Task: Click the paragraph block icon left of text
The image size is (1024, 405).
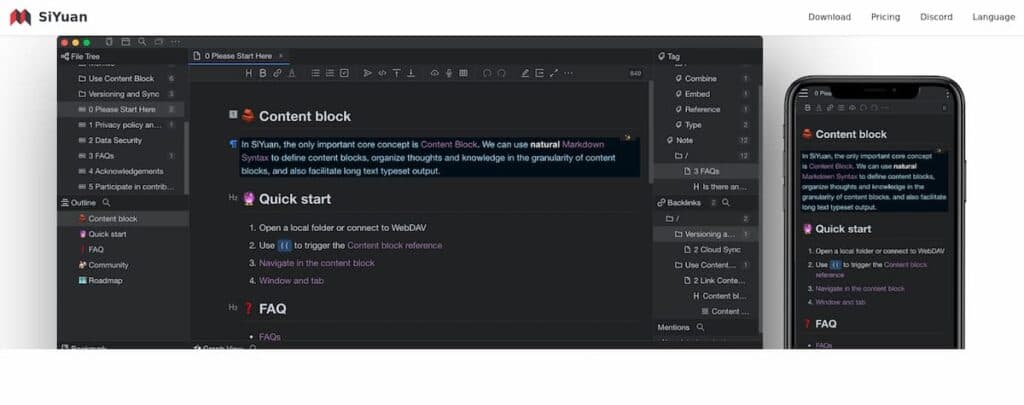Action: tap(233, 144)
